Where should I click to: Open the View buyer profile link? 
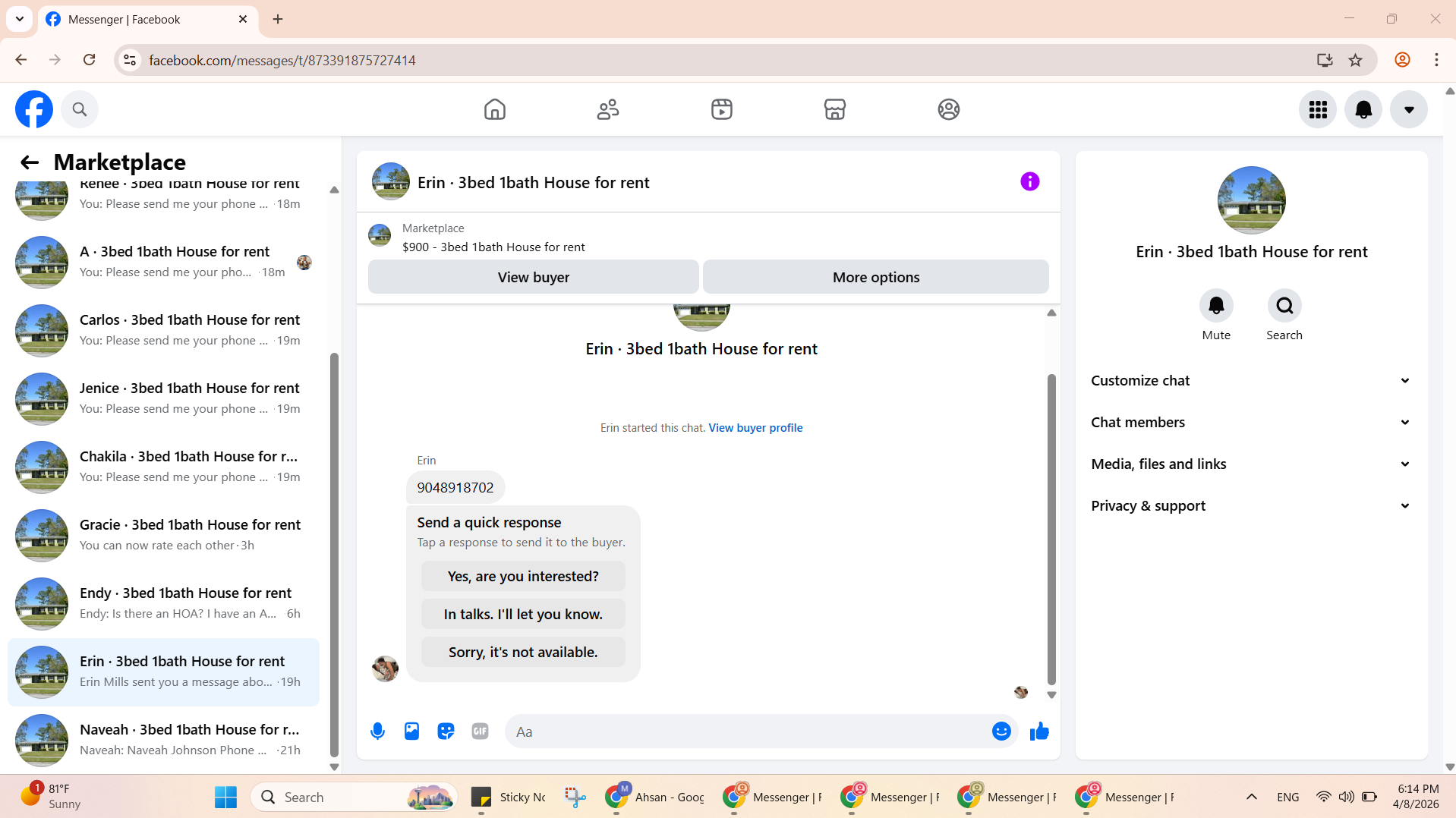pos(755,428)
